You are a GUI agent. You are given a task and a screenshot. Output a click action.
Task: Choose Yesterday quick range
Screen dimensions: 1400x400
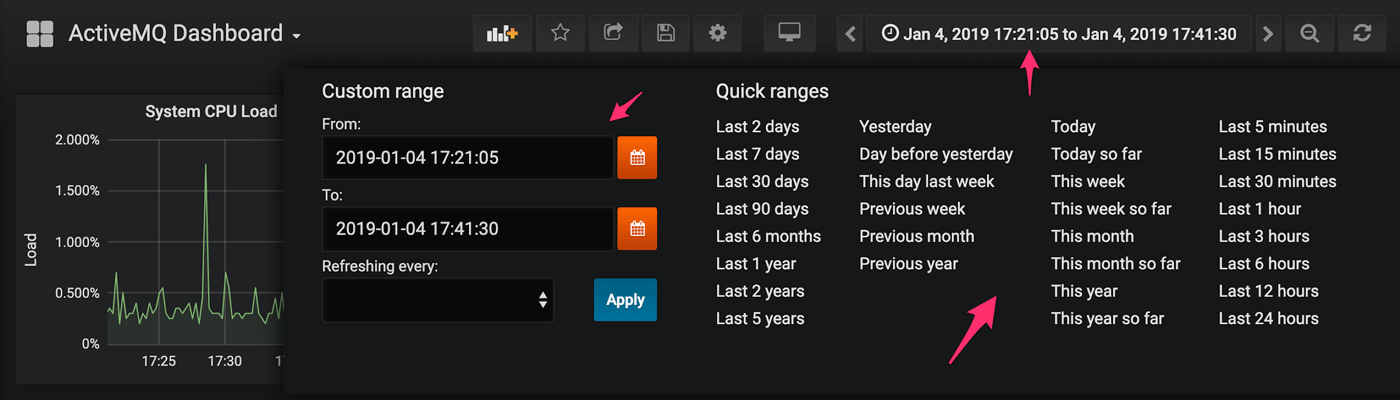pyautogui.click(x=895, y=127)
